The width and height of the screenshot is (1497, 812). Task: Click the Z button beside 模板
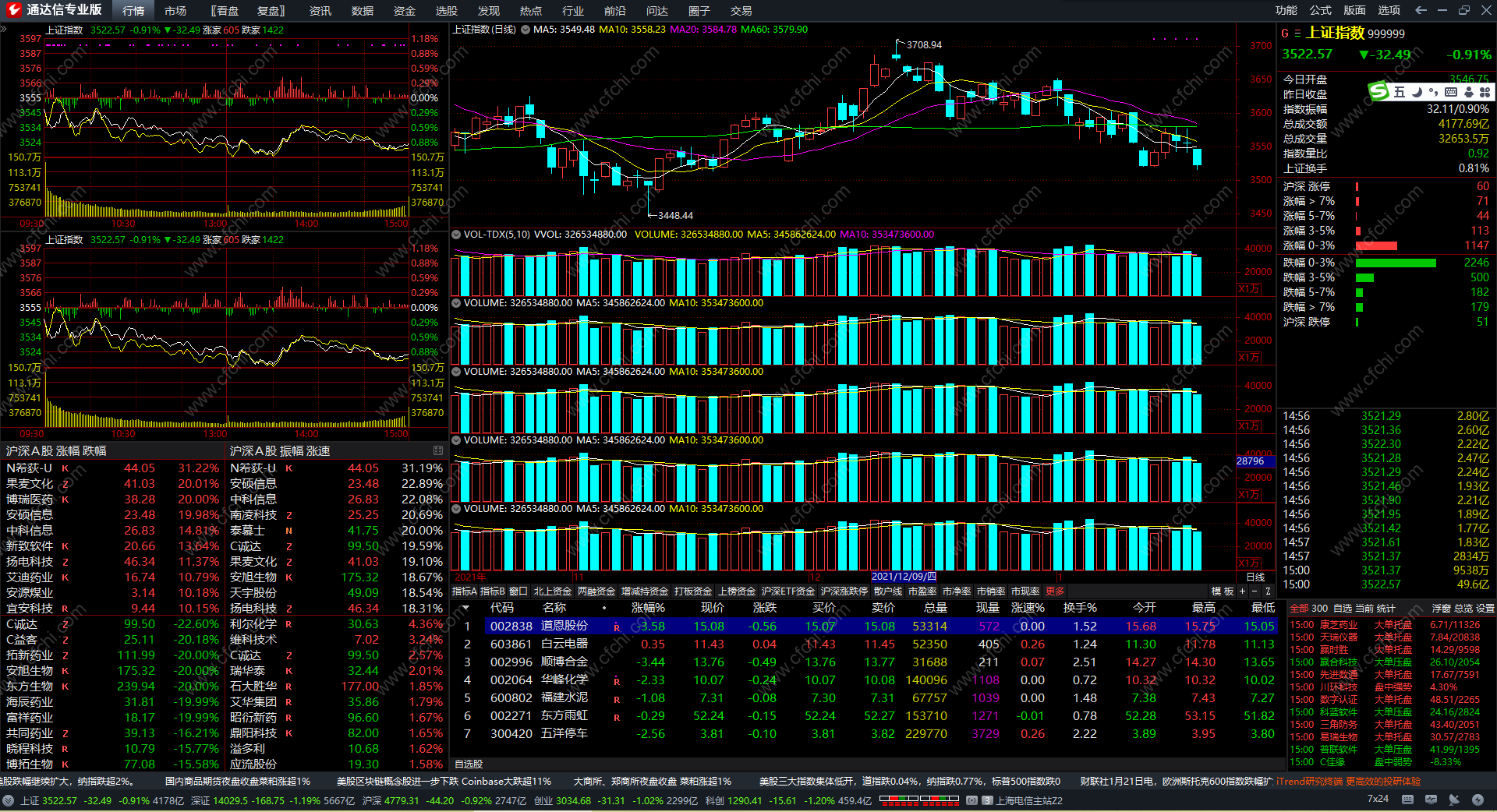pyautogui.click(x=1268, y=591)
